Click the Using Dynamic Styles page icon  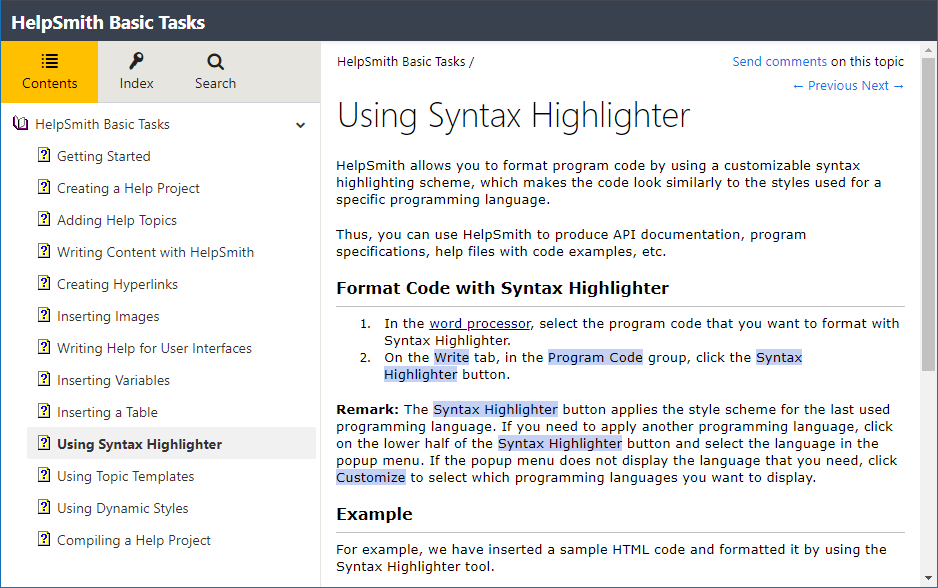tap(44, 507)
